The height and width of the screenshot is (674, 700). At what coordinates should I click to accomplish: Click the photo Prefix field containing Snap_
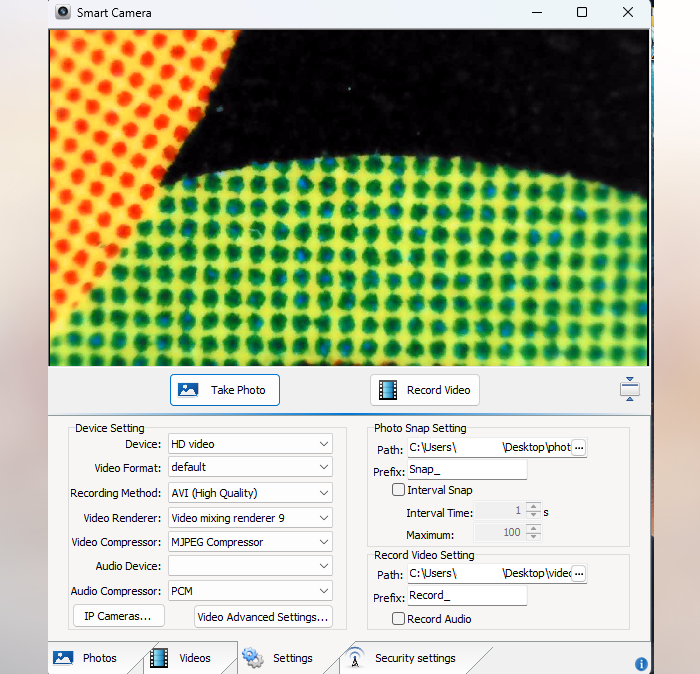(x=466, y=470)
